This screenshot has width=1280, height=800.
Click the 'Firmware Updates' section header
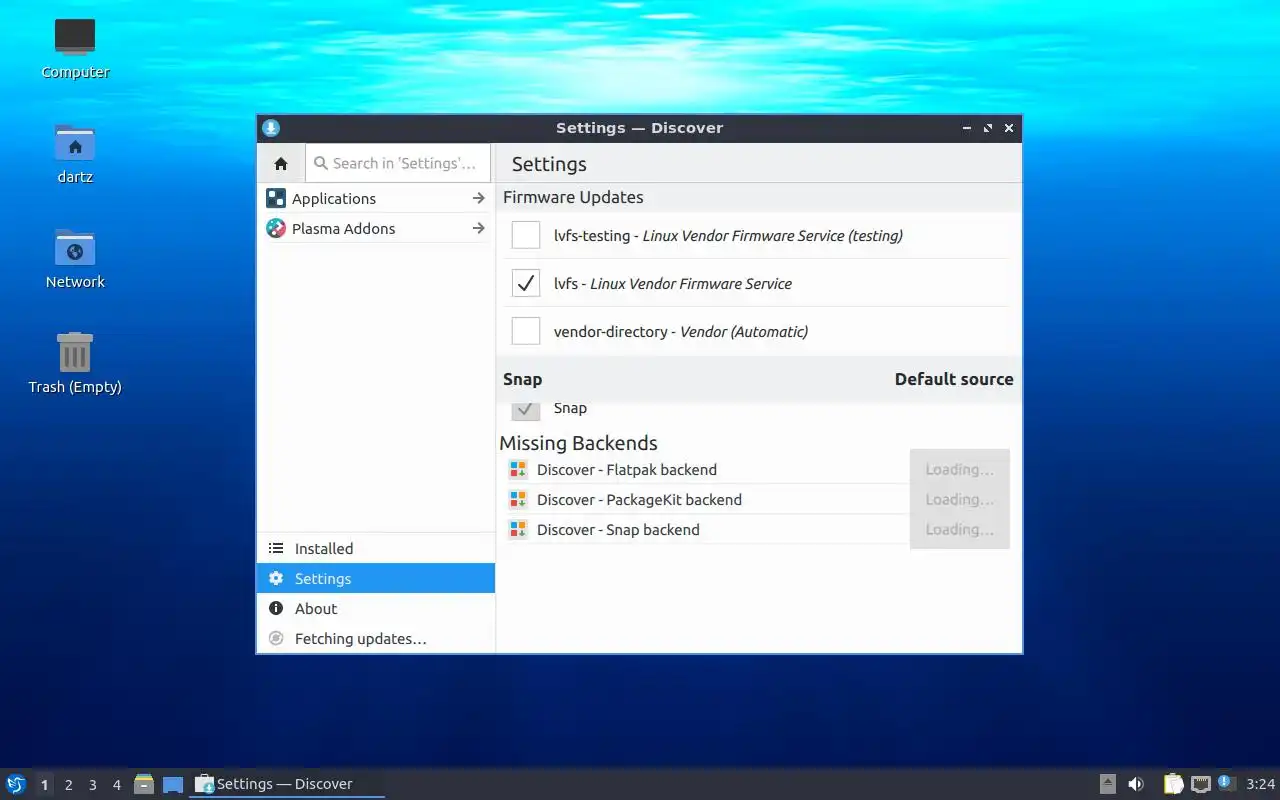(573, 197)
